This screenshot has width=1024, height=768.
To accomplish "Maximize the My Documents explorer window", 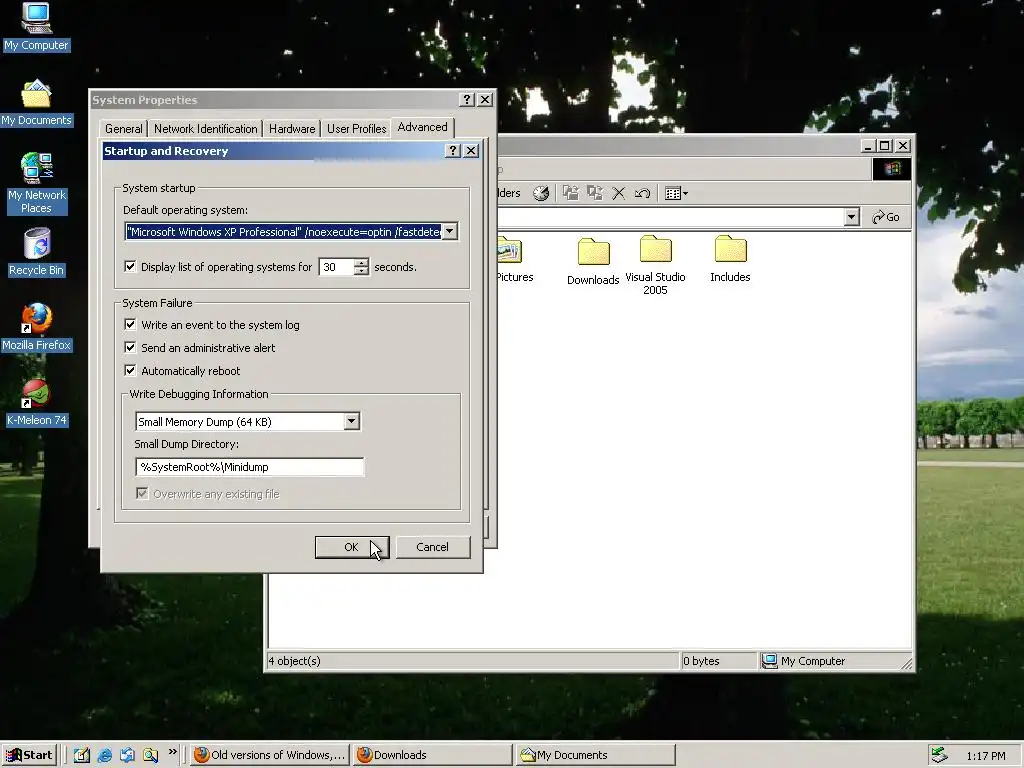I will [885, 146].
